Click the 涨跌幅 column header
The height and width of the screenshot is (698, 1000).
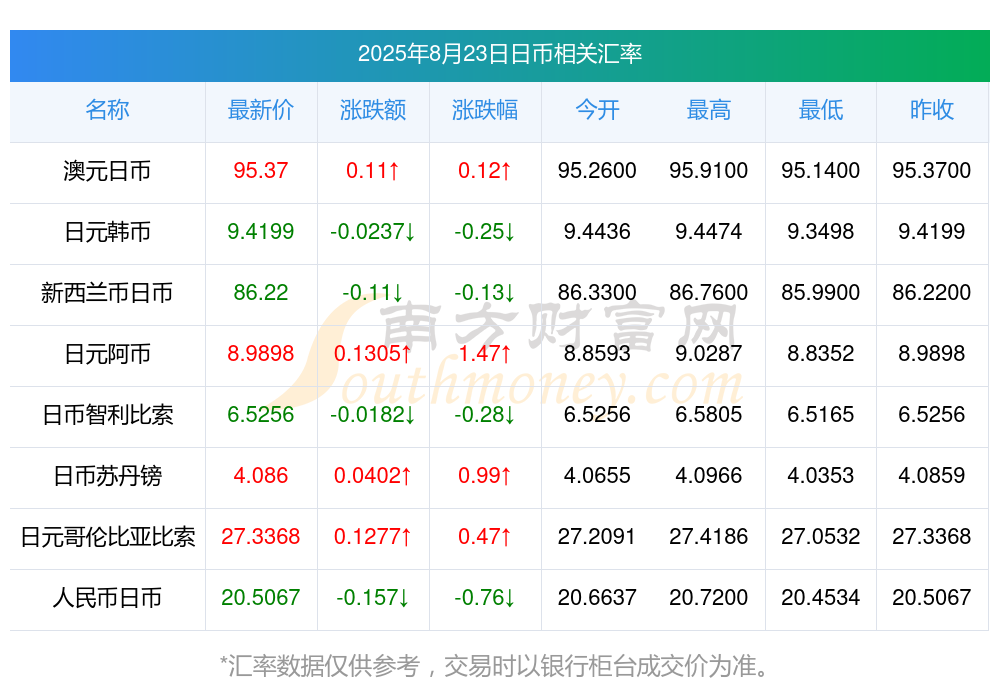click(x=485, y=110)
